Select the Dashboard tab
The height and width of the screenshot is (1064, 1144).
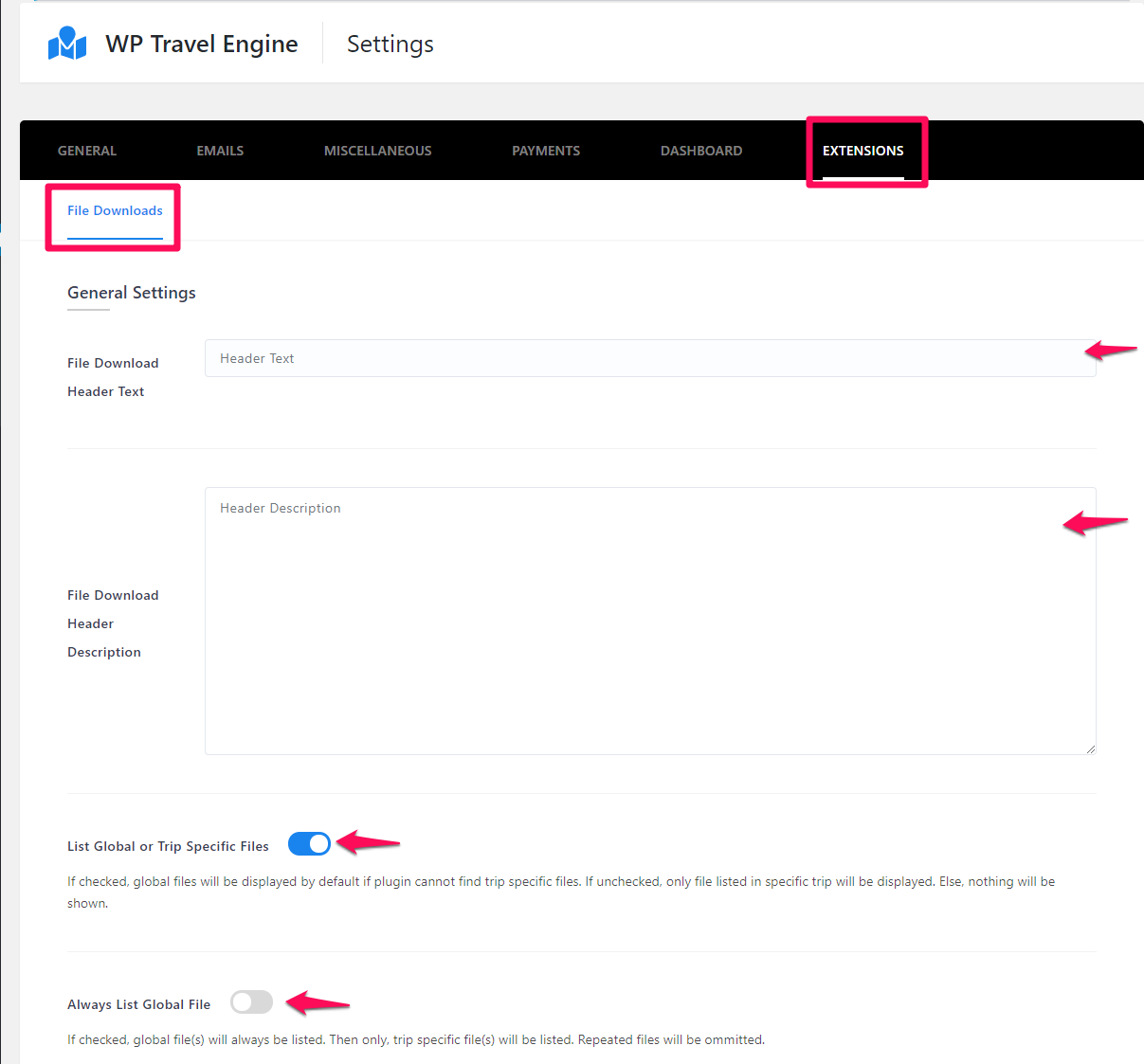pyautogui.click(x=701, y=151)
